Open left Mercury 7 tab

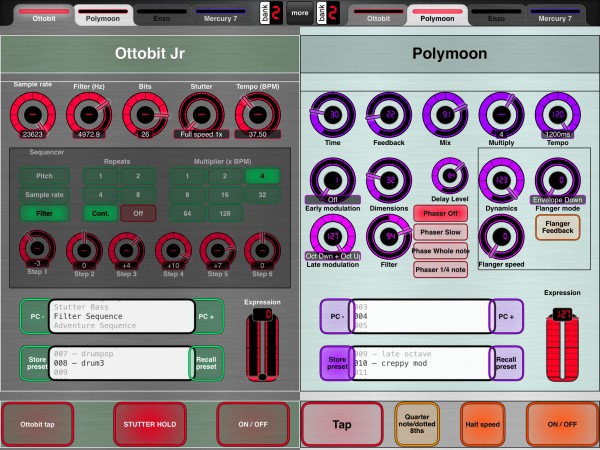tap(220, 16)
